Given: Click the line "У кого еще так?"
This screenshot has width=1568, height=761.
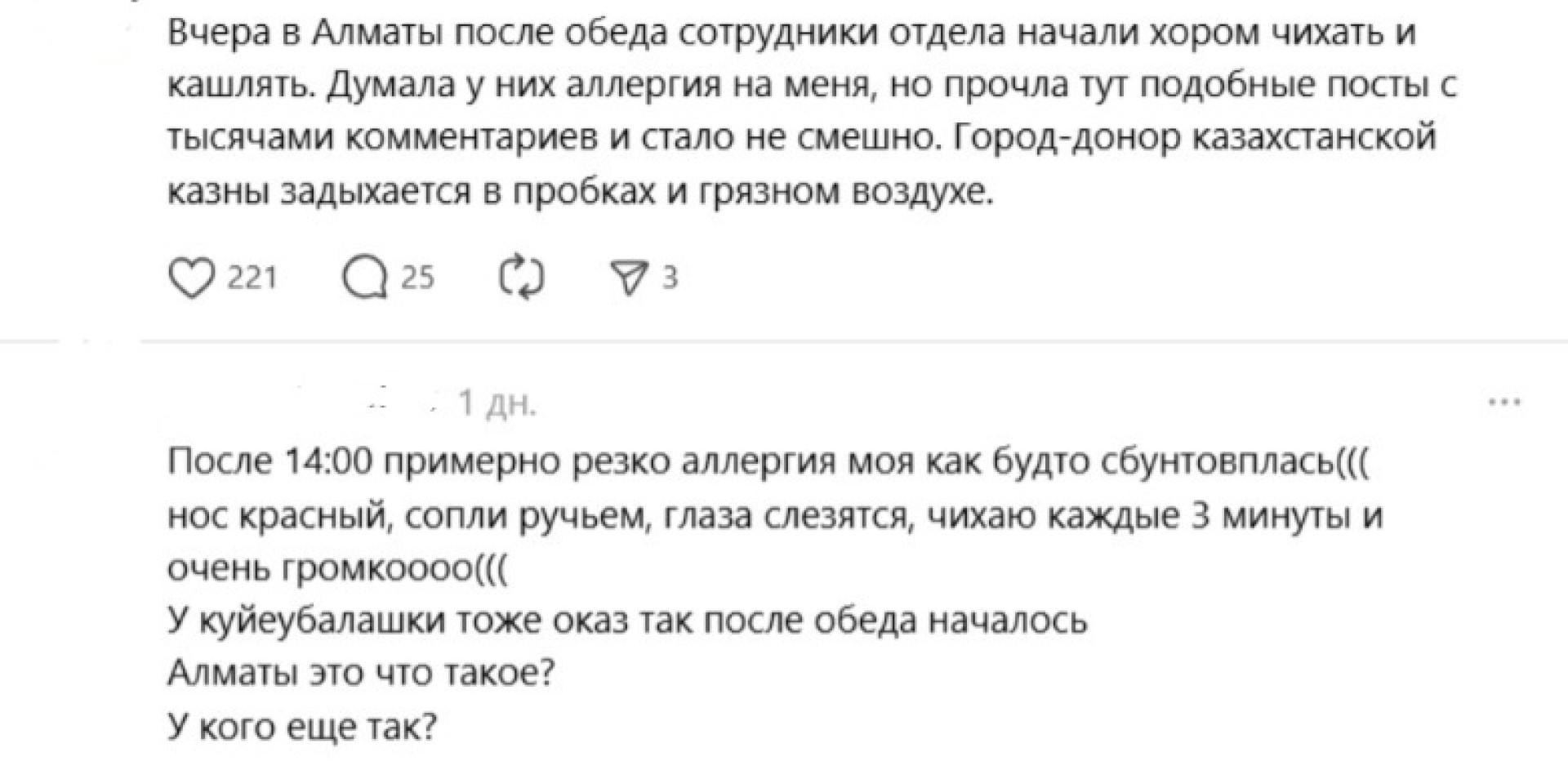Looking at the screenshot, I should point(302,726).
